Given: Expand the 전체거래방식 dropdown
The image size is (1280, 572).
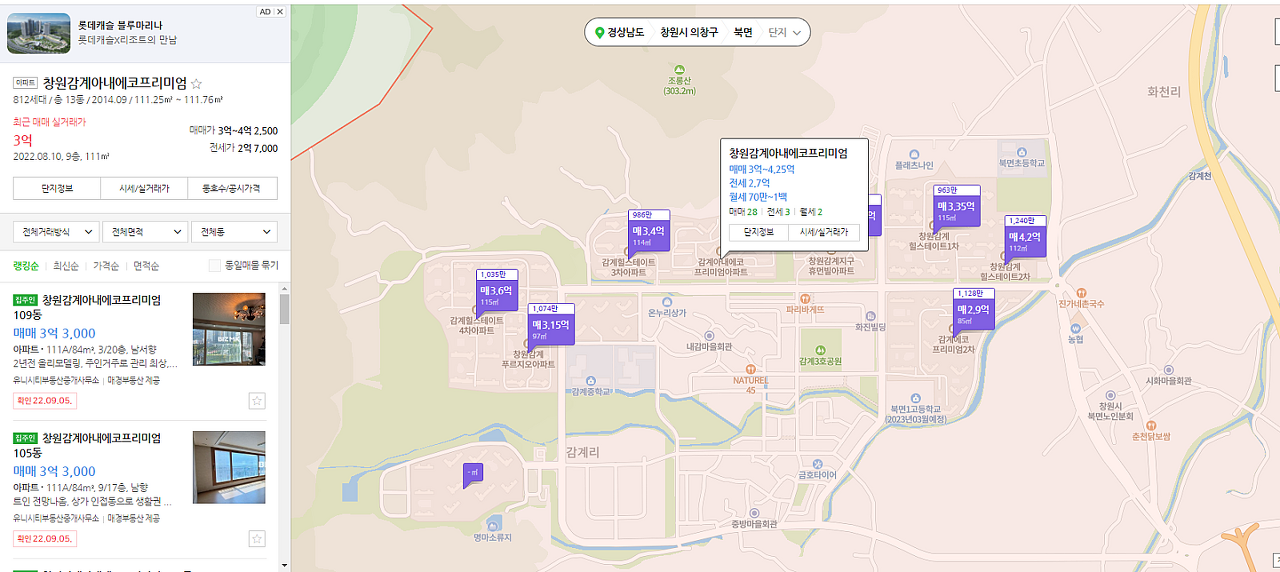Looking at the screenshot, I should tap(56, 232).
